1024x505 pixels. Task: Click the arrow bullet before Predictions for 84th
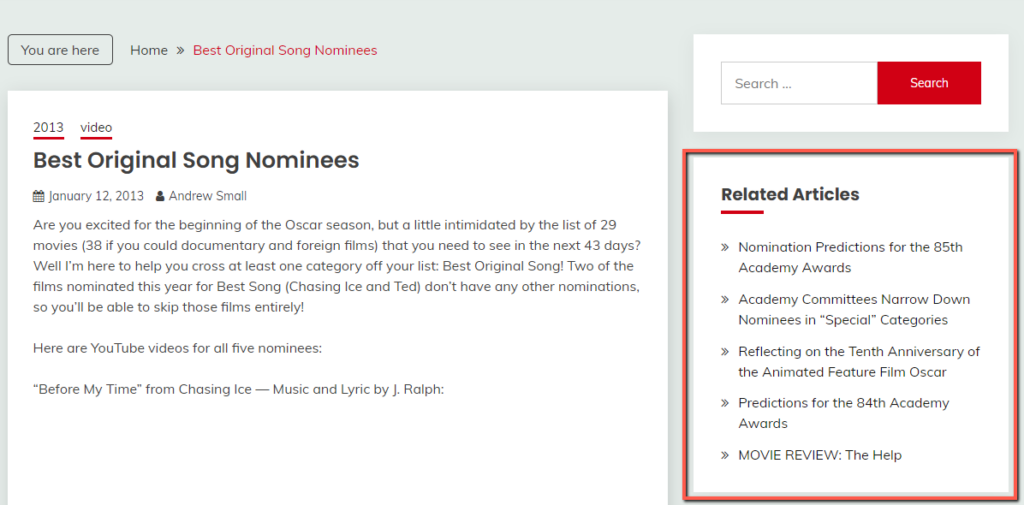725,403
